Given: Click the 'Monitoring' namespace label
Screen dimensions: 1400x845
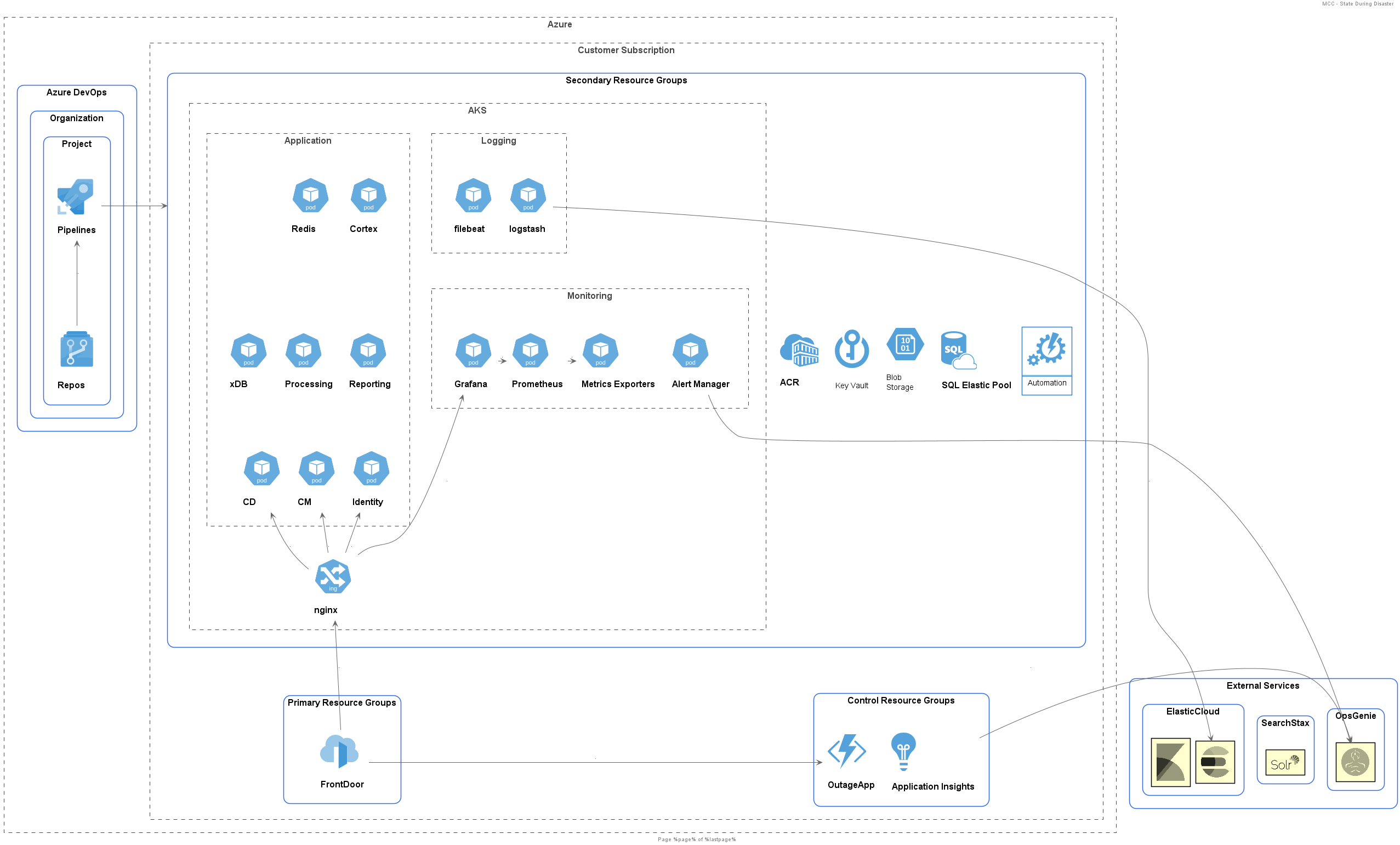Looking at the screenshot, I should (590, 296).
